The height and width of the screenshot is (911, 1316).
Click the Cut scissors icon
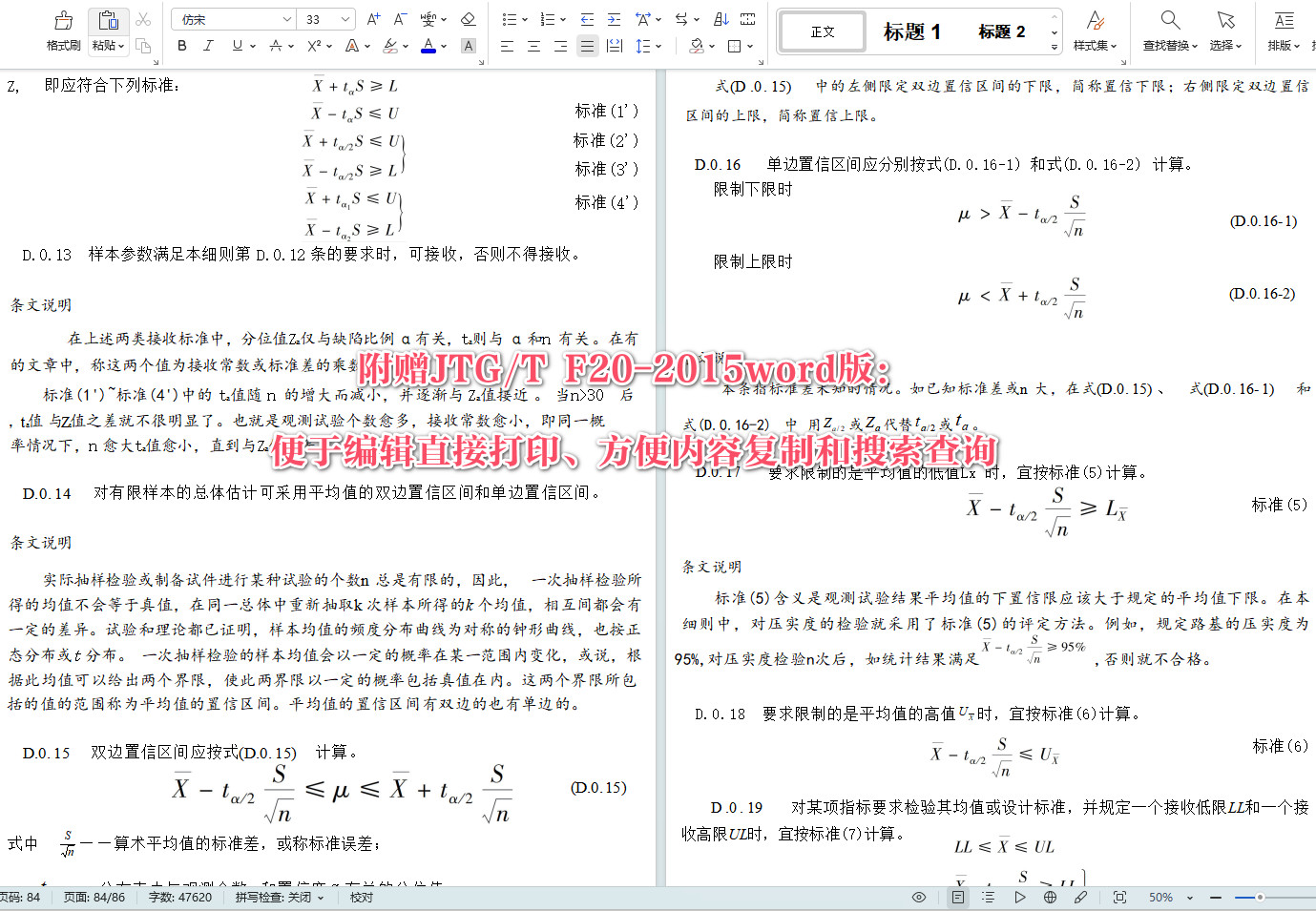144,18
